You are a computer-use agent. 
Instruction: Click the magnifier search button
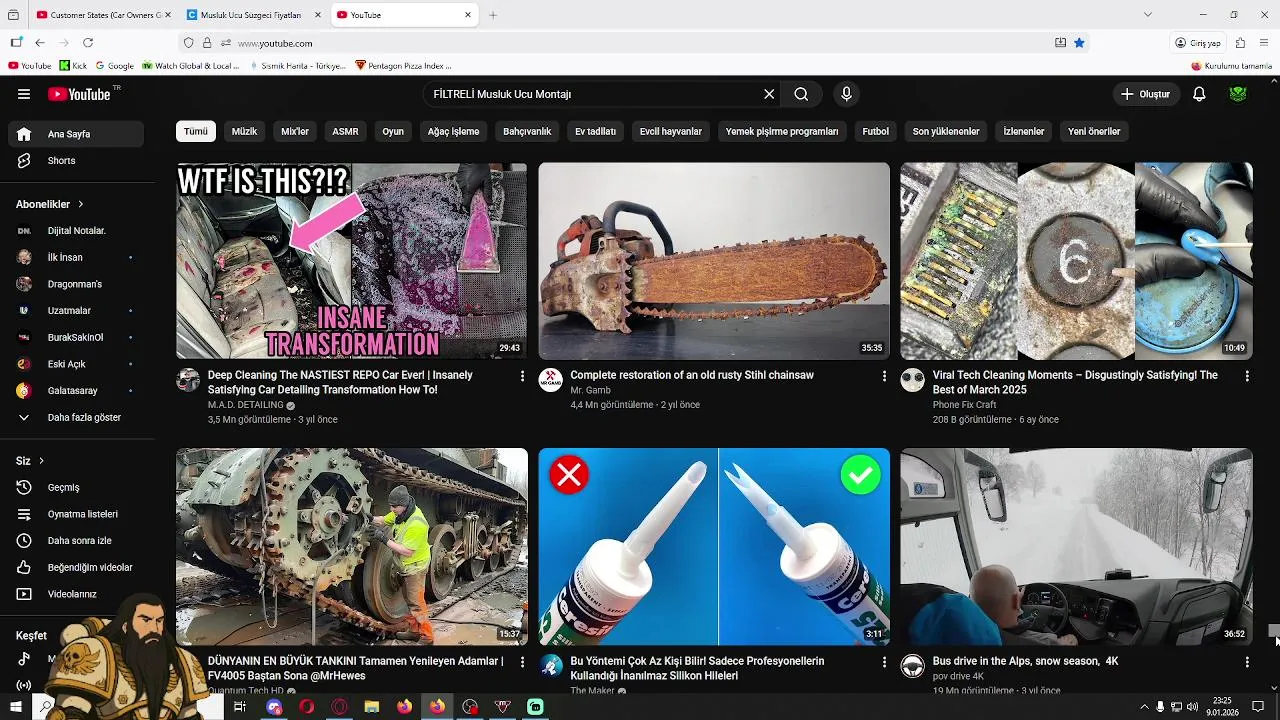pyautogui.click(x=801, y=94)
